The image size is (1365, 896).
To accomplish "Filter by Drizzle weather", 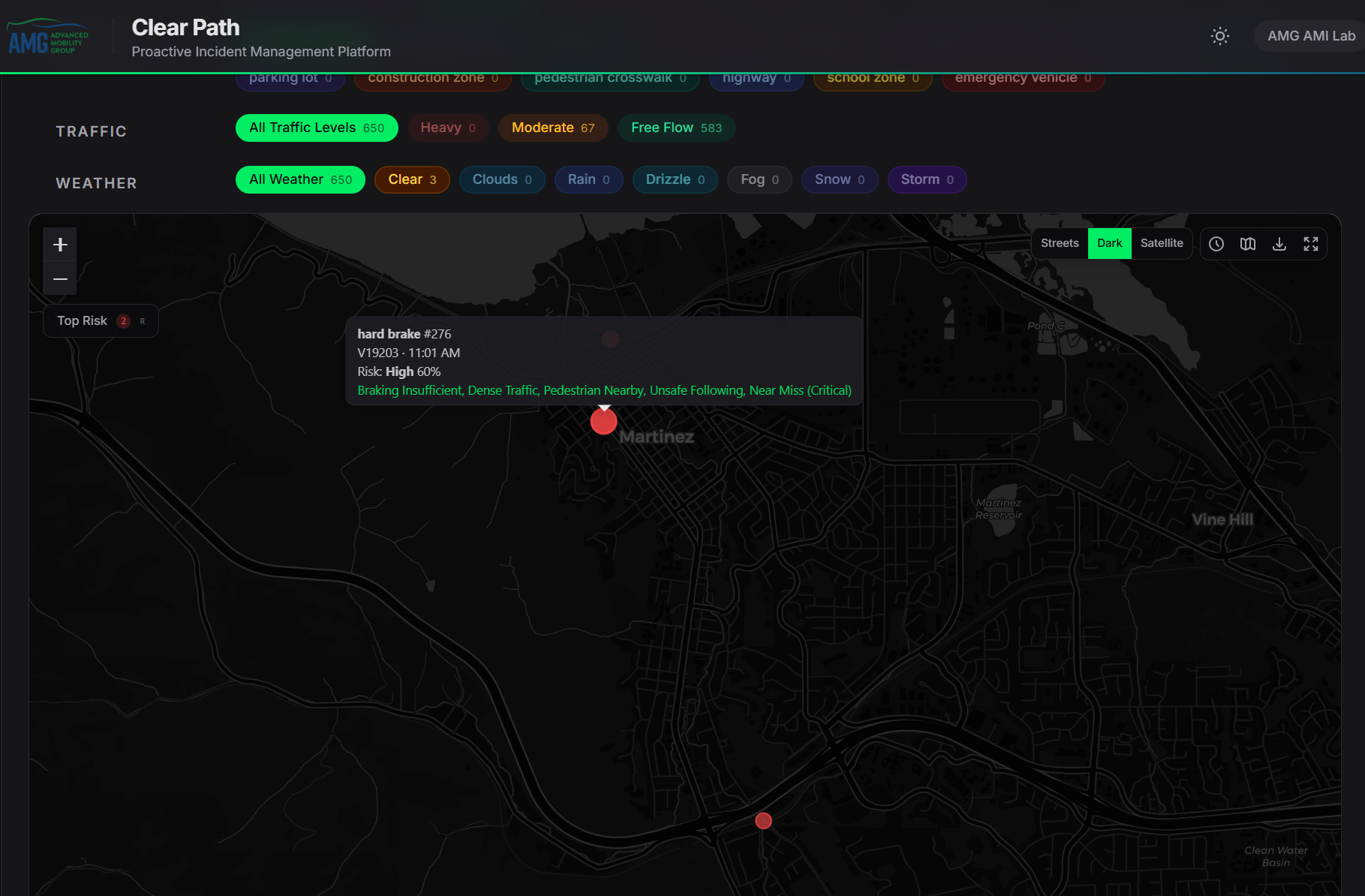I will click(x=675, y=179).
